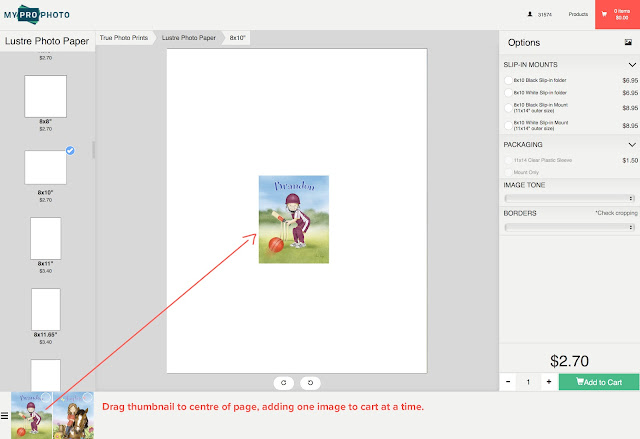Viewport: 640px width, 439px height.
Task: Select 8x10 Black Slip-in folder option
Action: click(x=508, y=80)
